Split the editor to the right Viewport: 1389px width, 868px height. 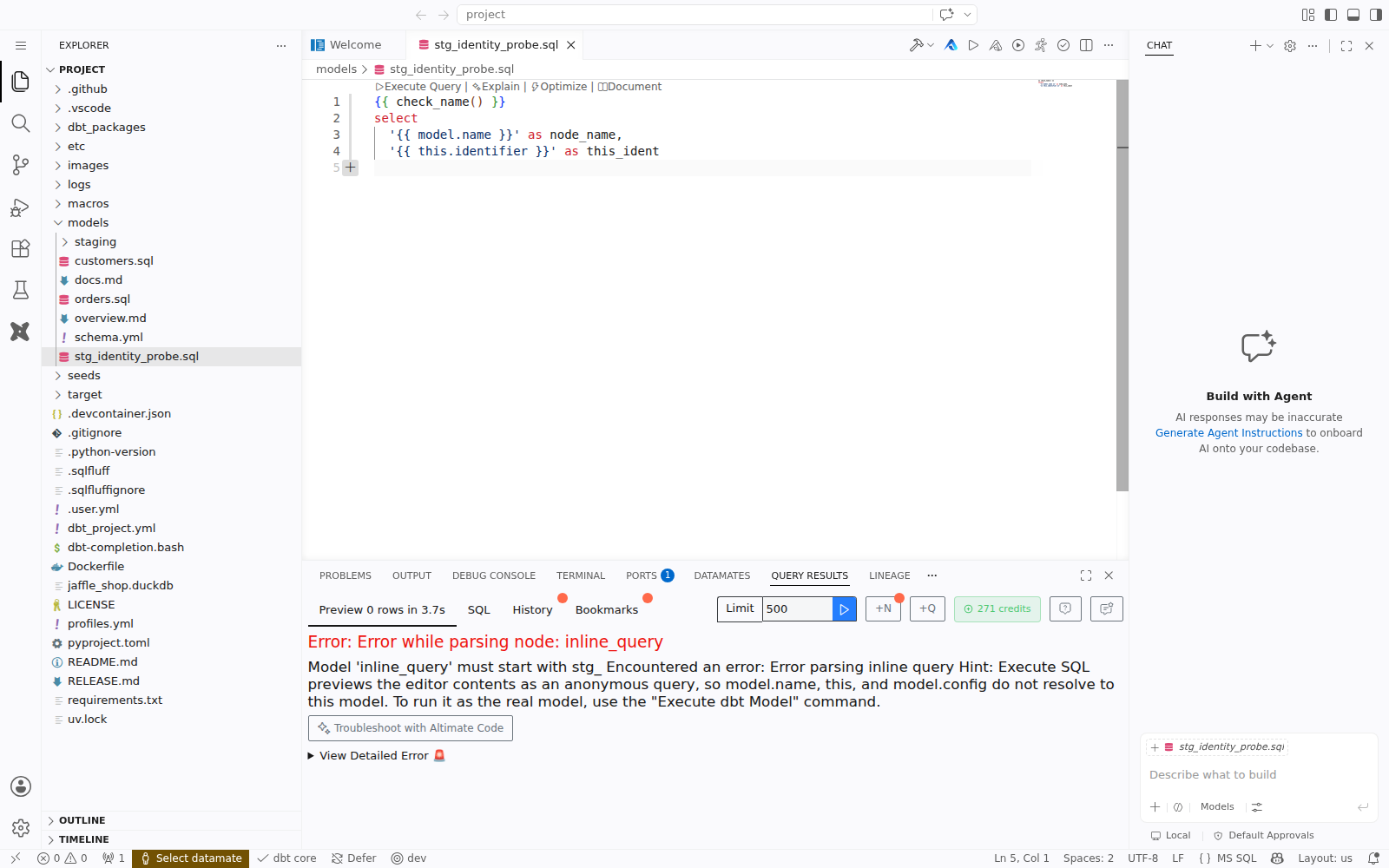pos(1086,45)
